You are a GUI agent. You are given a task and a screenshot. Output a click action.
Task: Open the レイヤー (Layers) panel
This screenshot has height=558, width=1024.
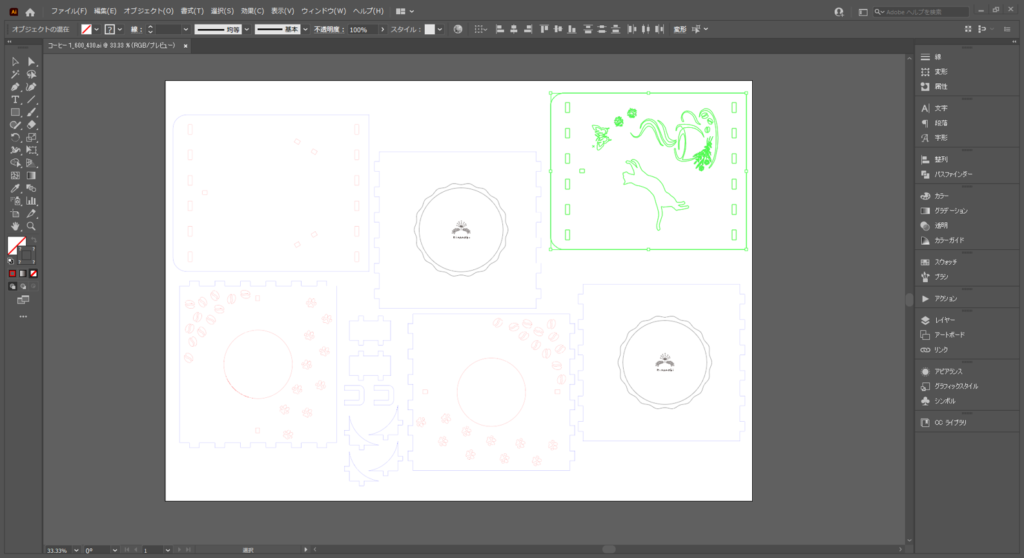tap(945, 320)
